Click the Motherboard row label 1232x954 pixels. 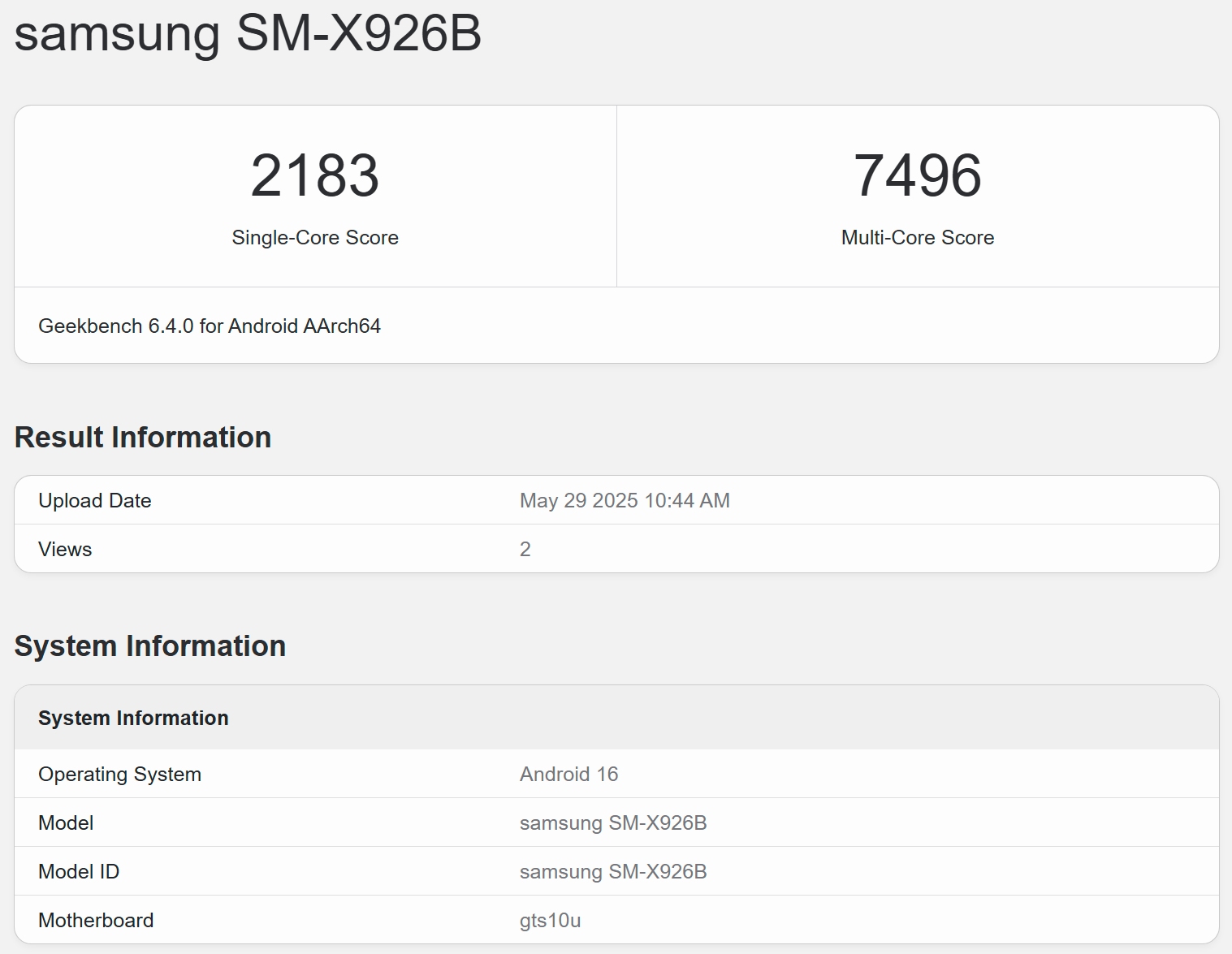[x=96, y=921]
